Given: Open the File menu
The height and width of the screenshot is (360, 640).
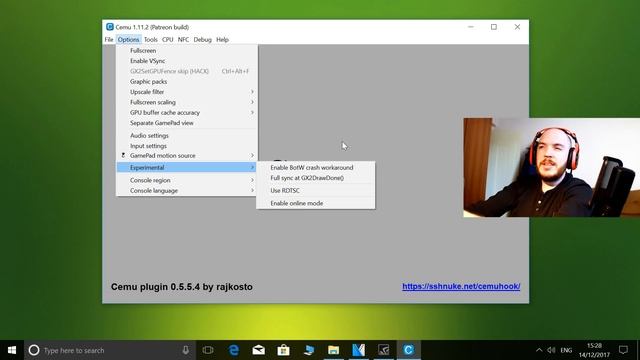Looking at the screenshot, I should tap(109, 40).
